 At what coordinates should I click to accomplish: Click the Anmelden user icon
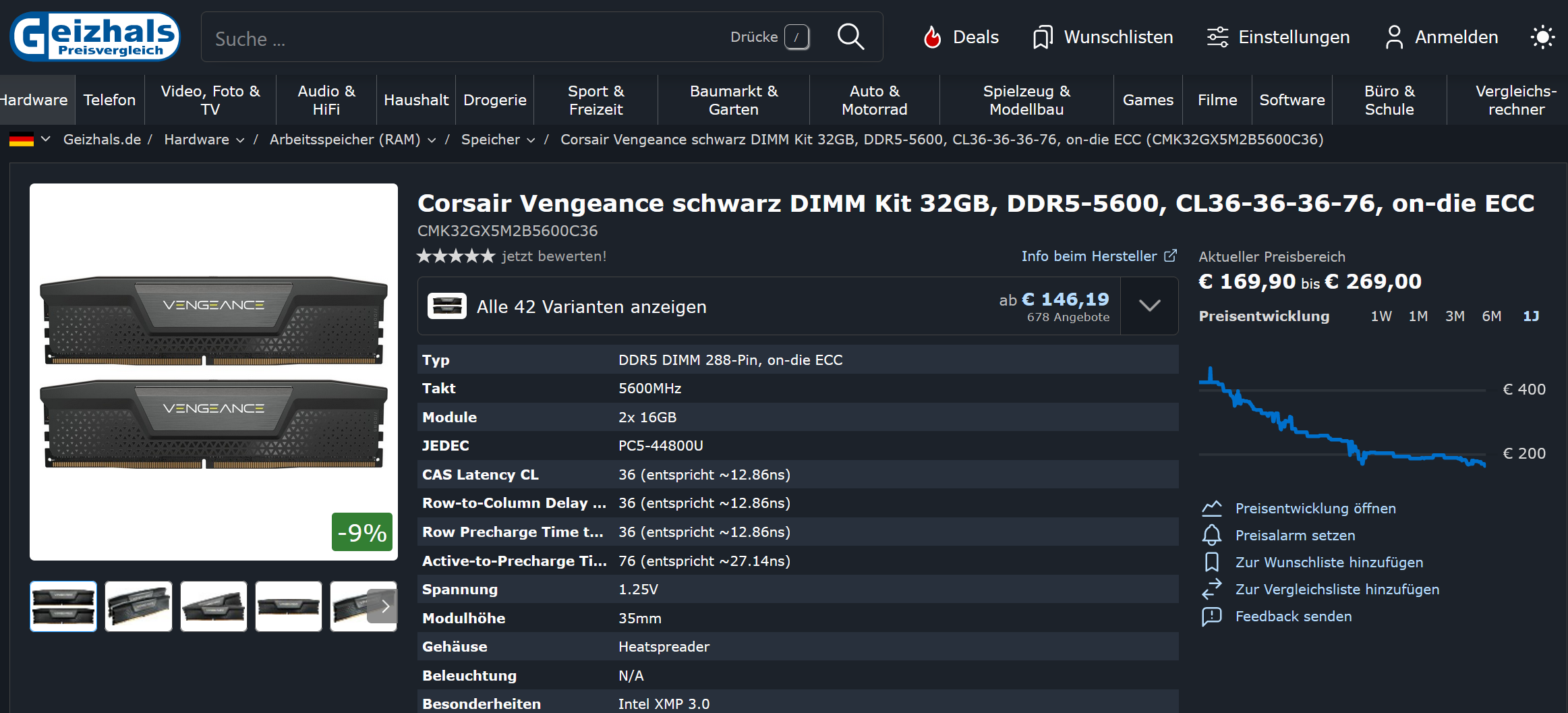pyautogui.click(x=1394, y=37)
